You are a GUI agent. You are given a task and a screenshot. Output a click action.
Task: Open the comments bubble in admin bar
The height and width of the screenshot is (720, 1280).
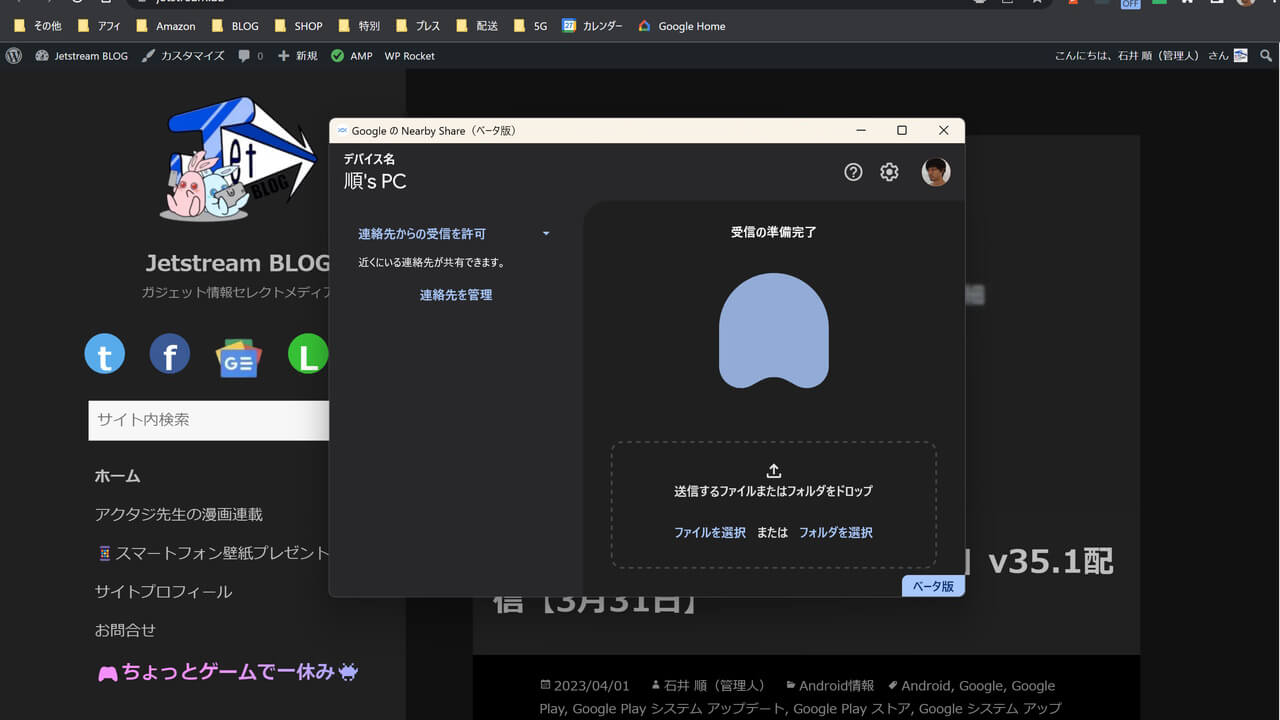pos(243,56)
